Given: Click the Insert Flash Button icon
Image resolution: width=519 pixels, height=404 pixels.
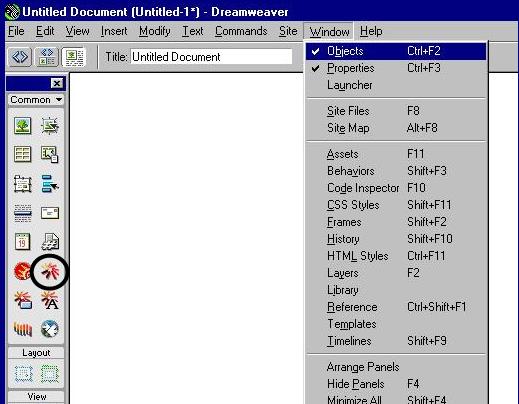Looking at the screenshot, I should coord(23,300).
